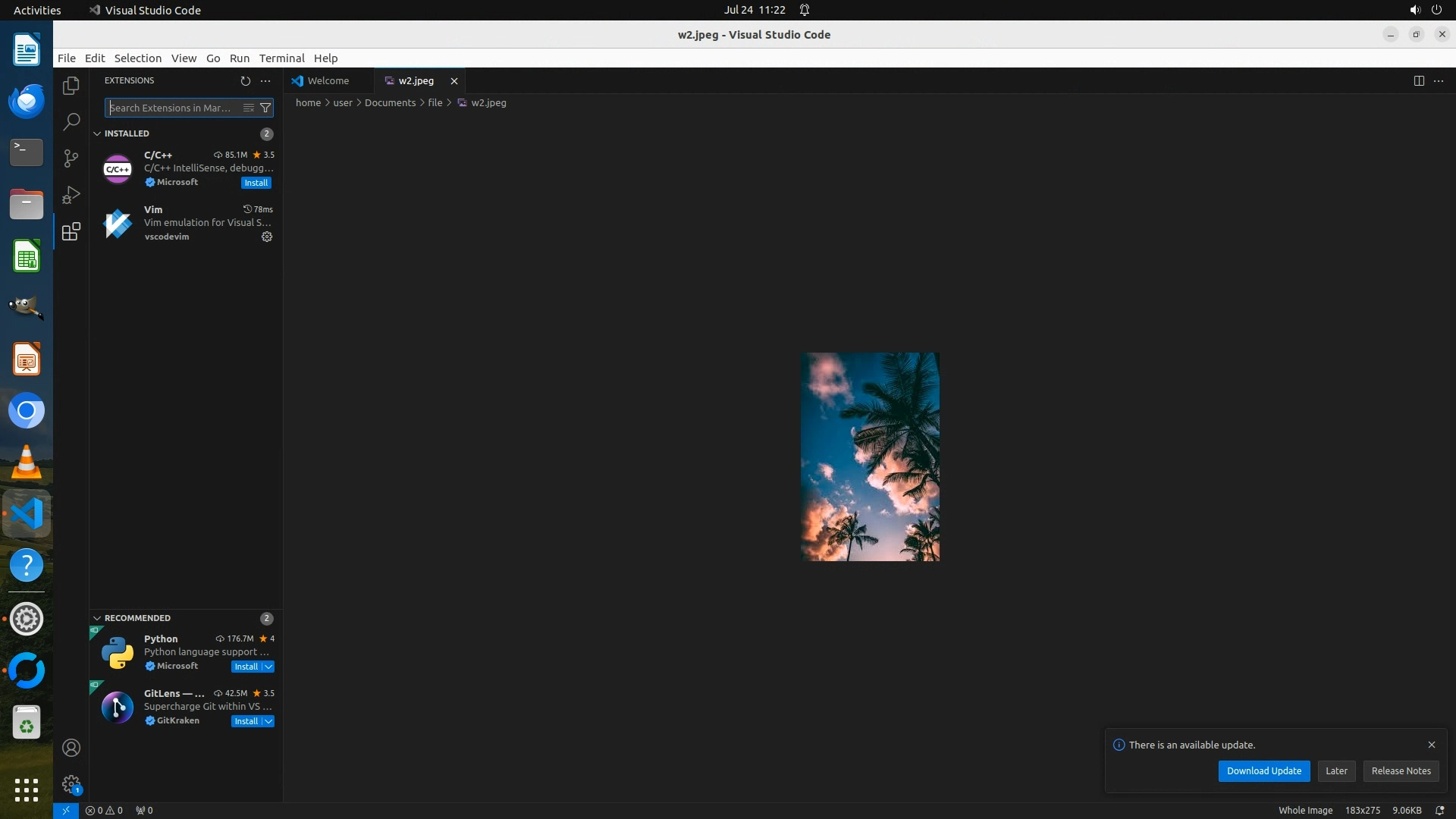1456x819 pixels.
Task: Open the Accounts icon in activity bar
Action: (71, 748)
